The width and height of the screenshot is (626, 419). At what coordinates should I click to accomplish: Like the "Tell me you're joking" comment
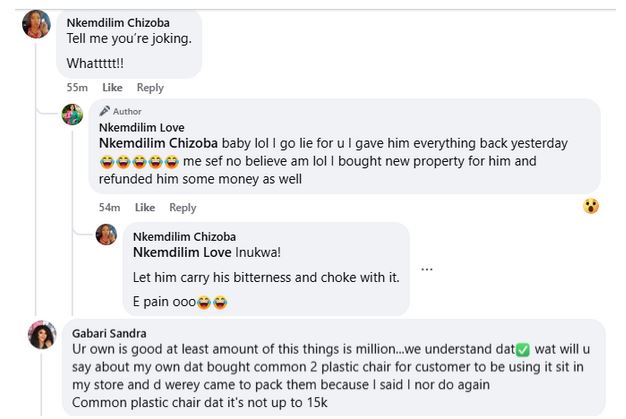pos(112,88)
